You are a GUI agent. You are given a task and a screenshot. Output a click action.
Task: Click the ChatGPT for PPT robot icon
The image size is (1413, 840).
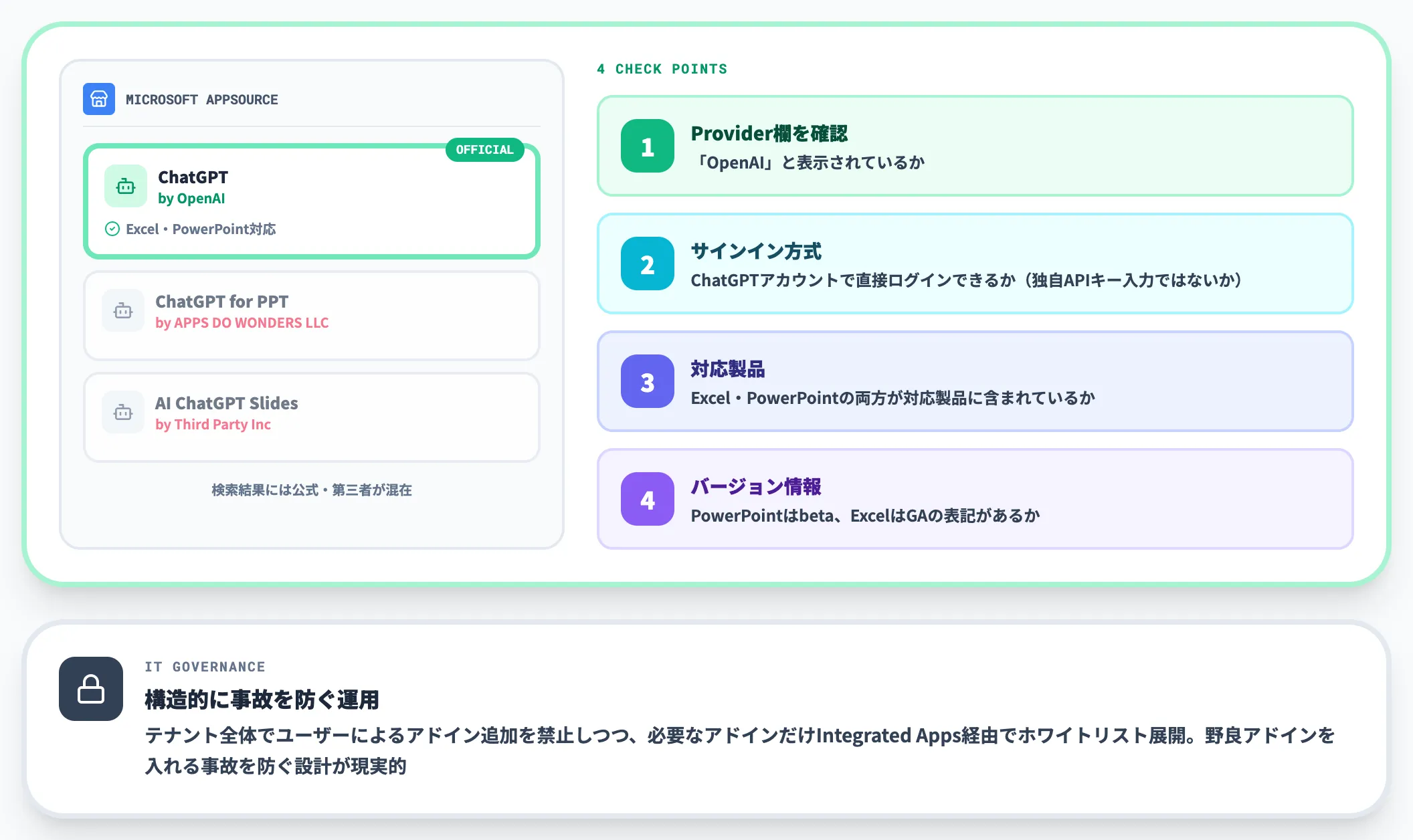point(123,310)
